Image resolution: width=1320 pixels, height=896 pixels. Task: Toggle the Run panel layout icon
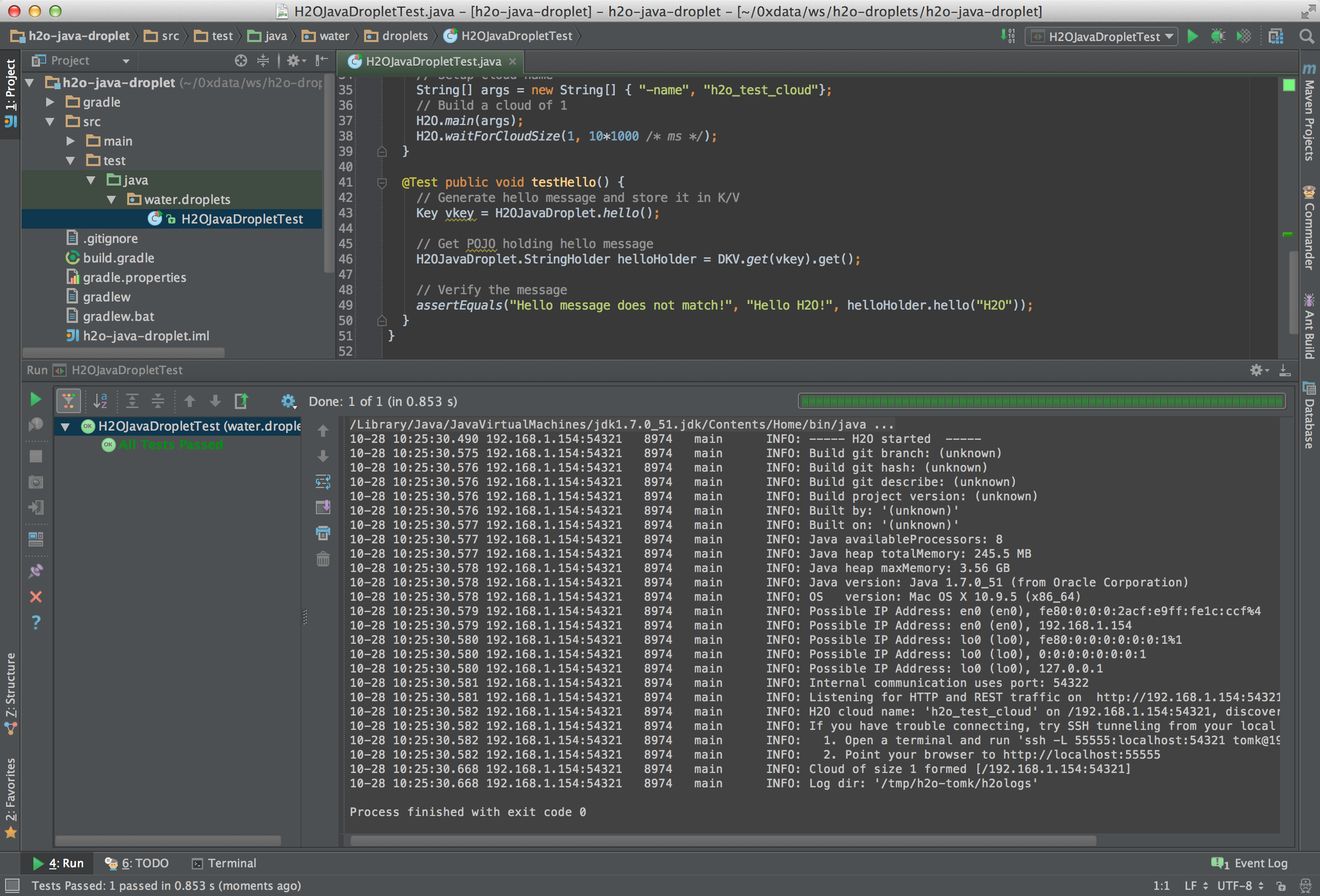point(35,539)
